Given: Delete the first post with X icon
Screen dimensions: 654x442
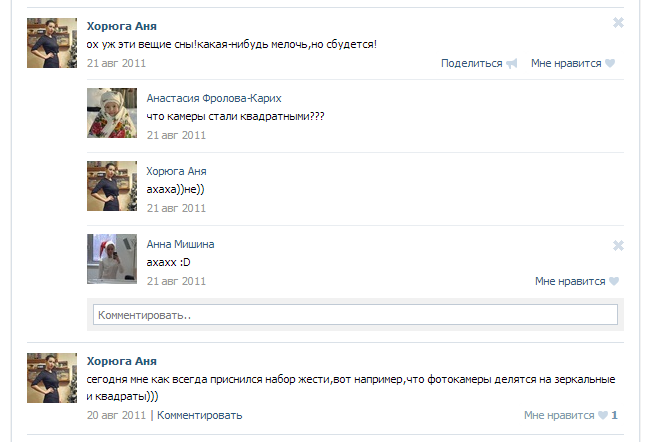Looking at the screenshot, I should [x=618, y=23].
